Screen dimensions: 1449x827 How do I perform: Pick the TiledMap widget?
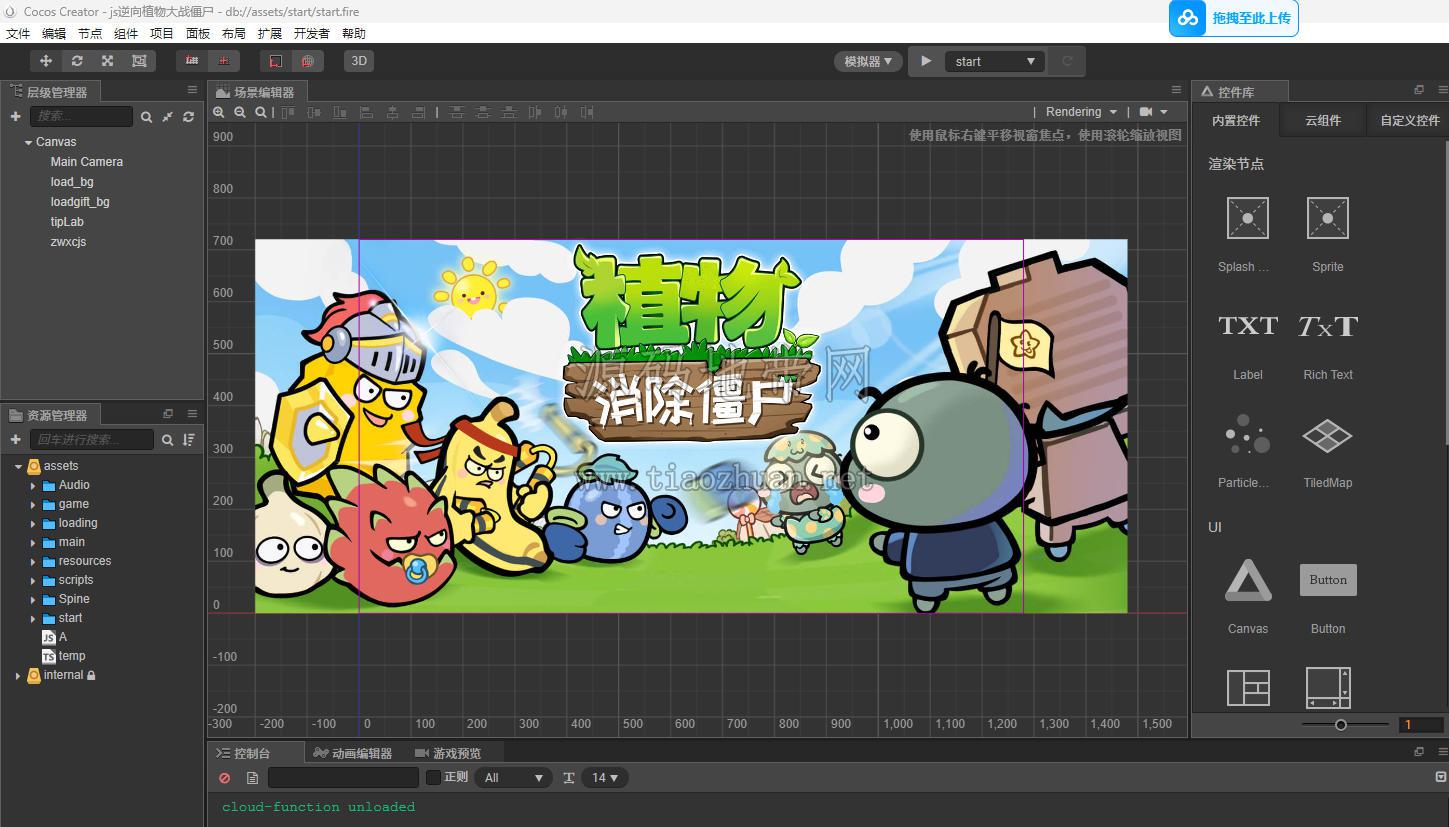(x=1328, y=450)
